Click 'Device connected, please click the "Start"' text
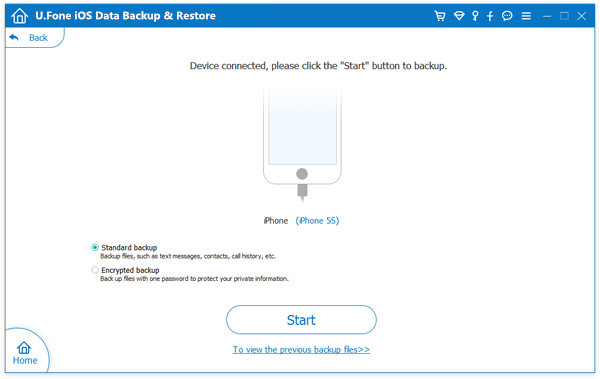This screenshot has width=600, height=379. coord(318,66)
